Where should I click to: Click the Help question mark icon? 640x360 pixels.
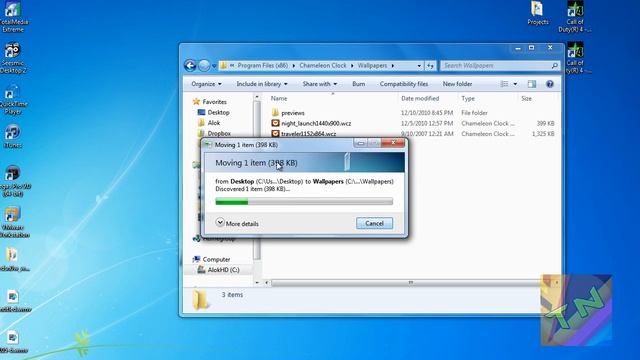coord(550,84)
